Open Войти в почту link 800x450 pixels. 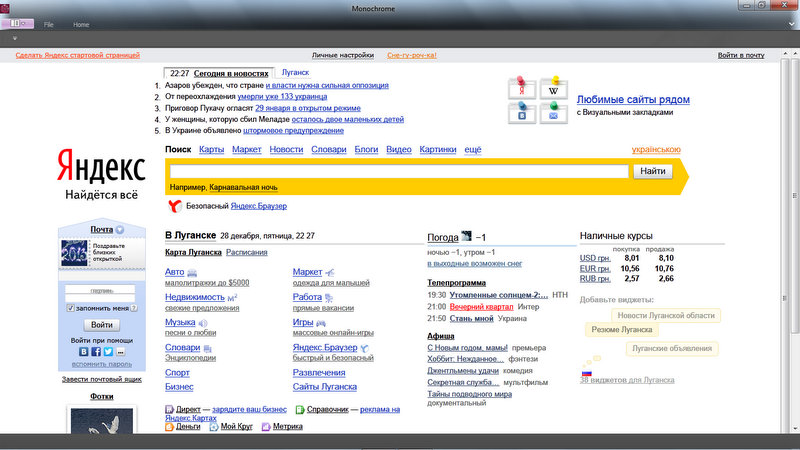click(741, 55)
